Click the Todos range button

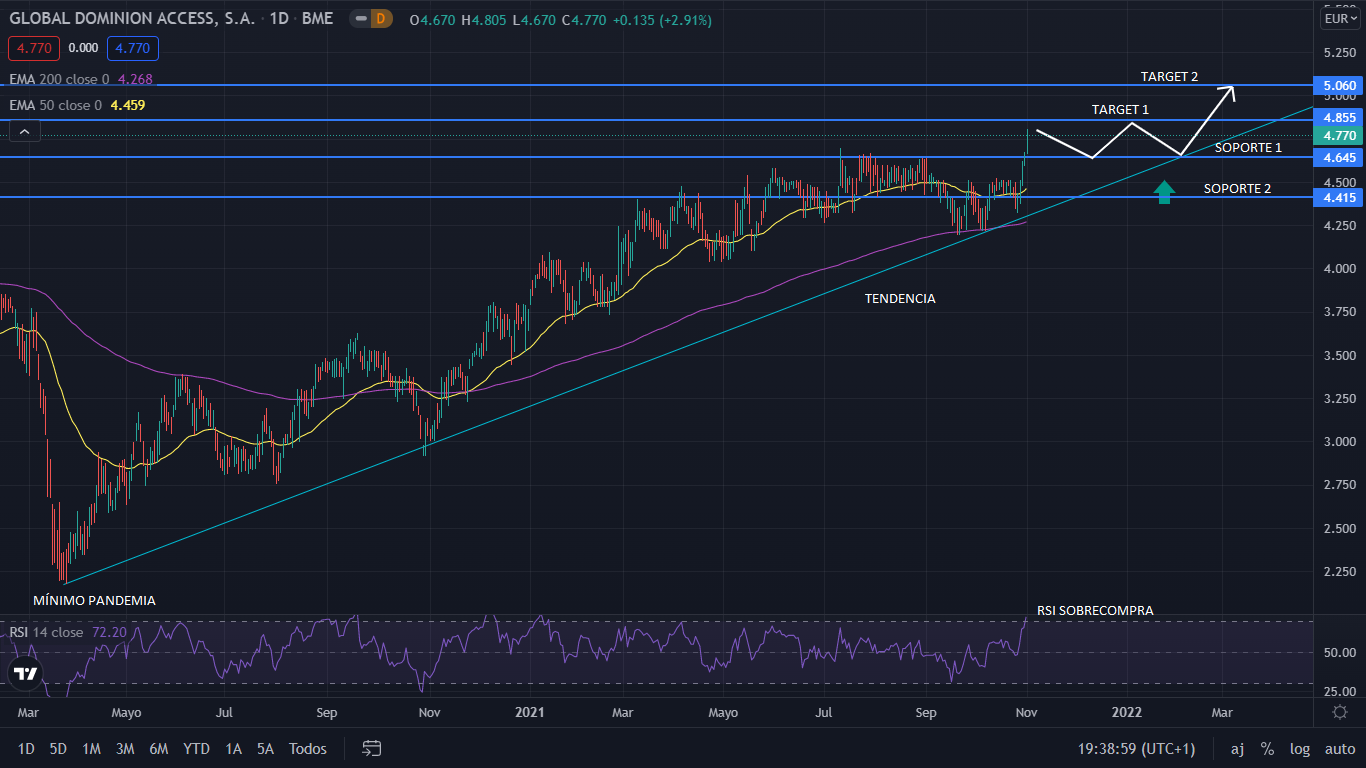[x=307, y=748]
